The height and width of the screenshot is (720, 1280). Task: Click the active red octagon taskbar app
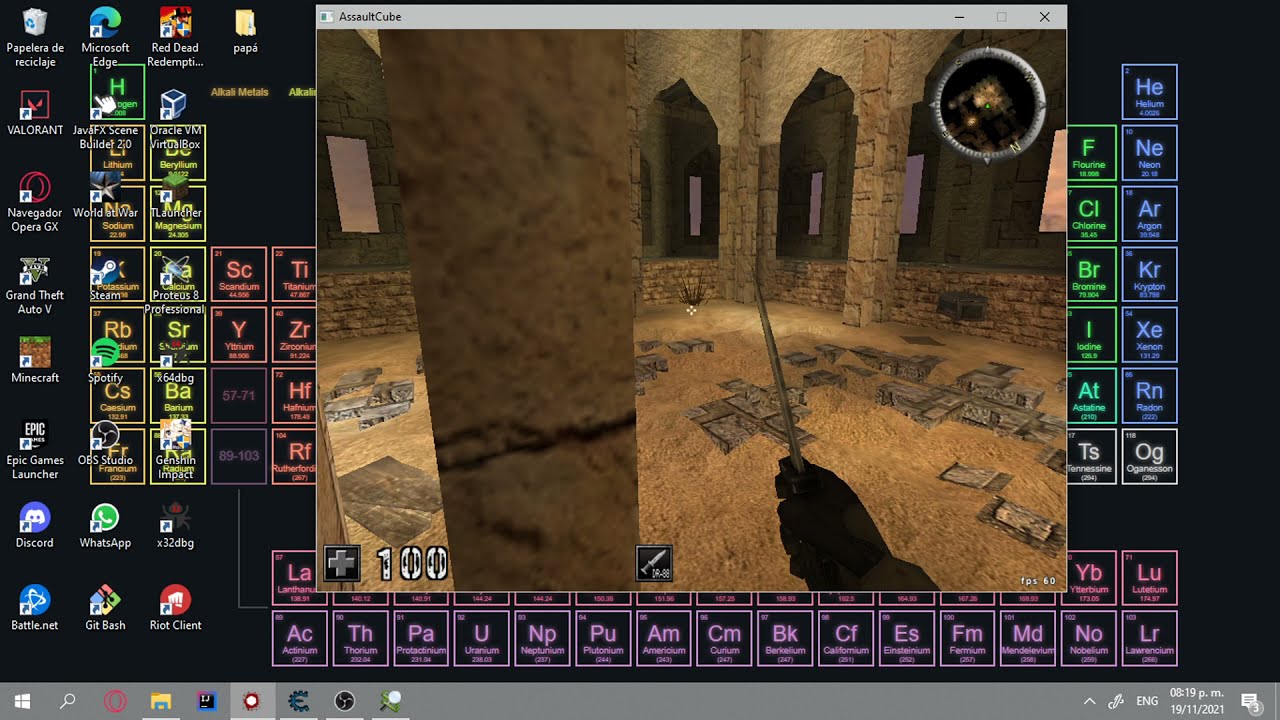[x=252, y=701]
